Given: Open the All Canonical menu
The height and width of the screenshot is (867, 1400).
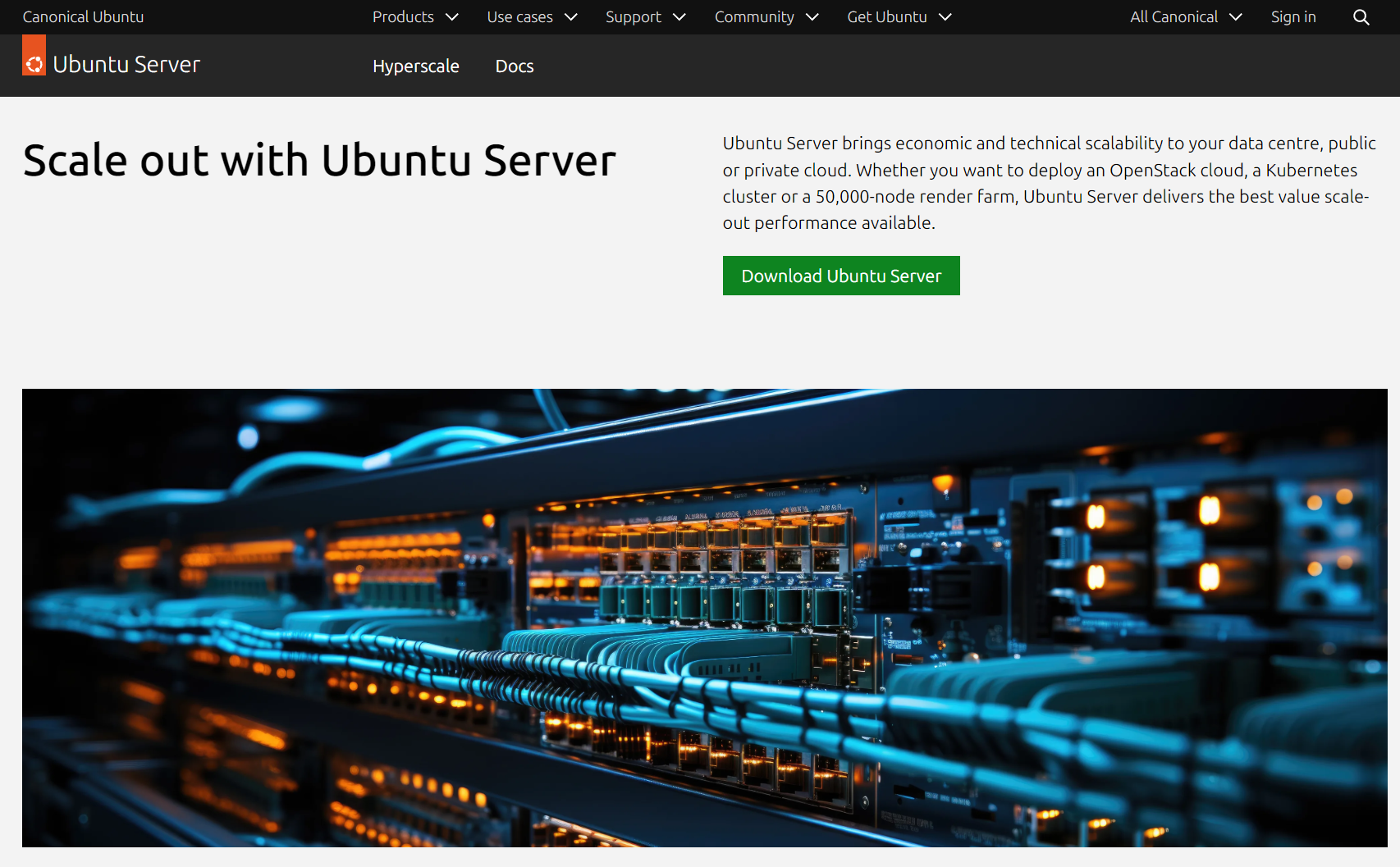Looking at the screenshot, I should tap(1186, 17).
